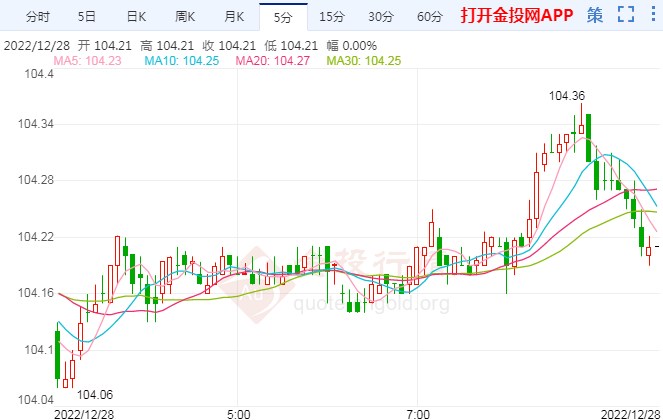Click the 104.06 low price label
Viewport: 663px width, 420px height.
pos(95,395)
